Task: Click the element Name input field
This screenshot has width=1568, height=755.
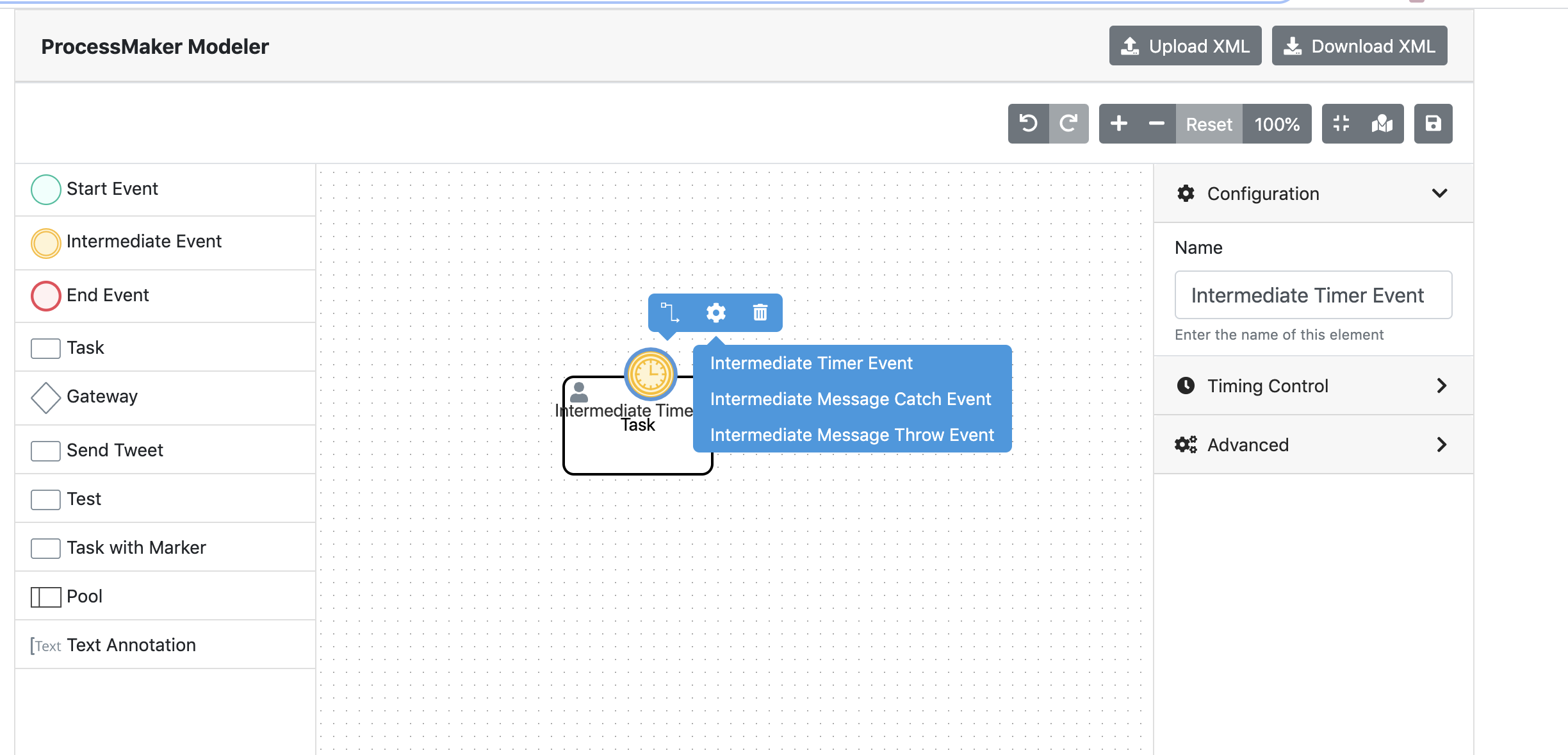Action: [1312, 295]
